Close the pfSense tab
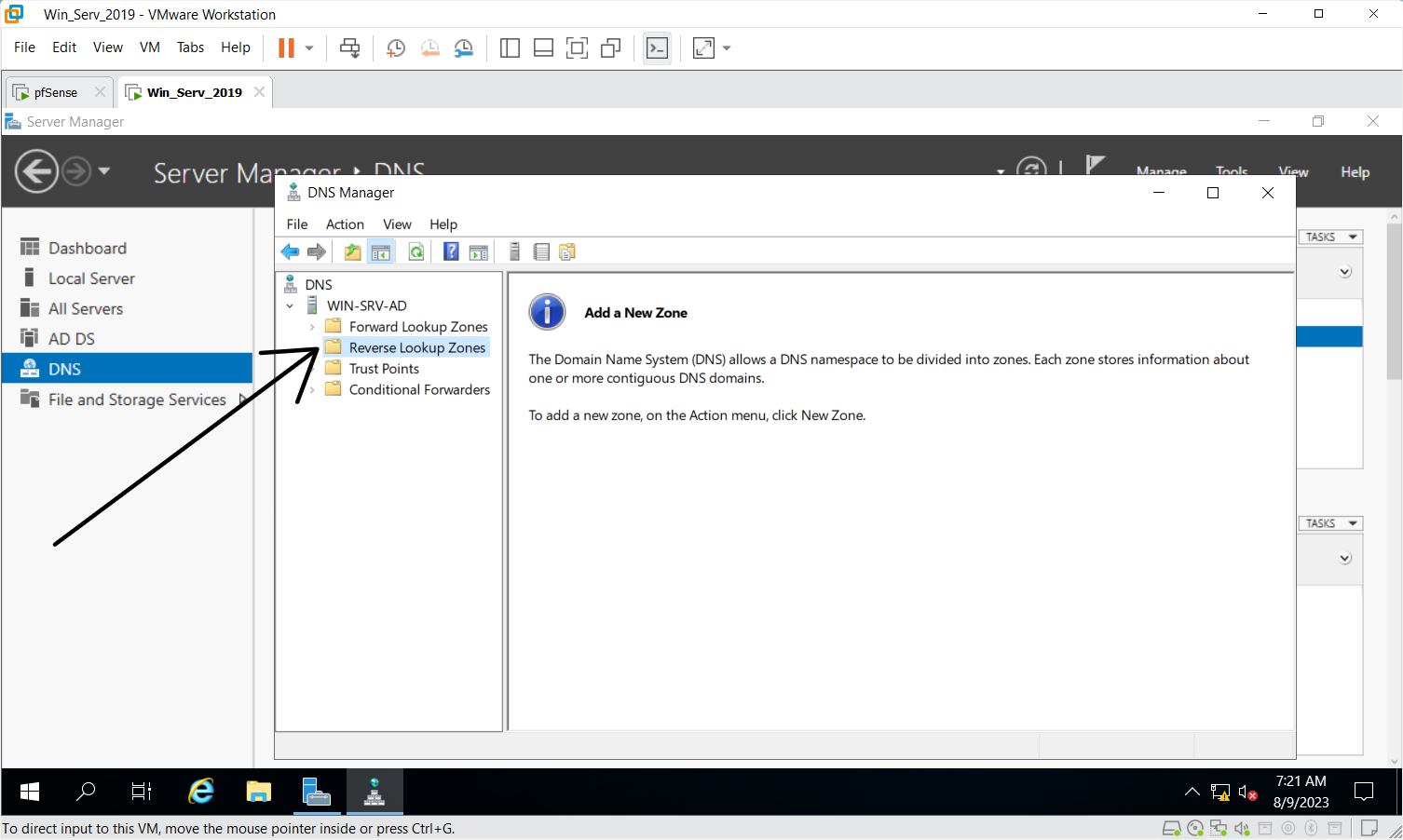This screenshot has height=840, width=1403. (100, 92)
